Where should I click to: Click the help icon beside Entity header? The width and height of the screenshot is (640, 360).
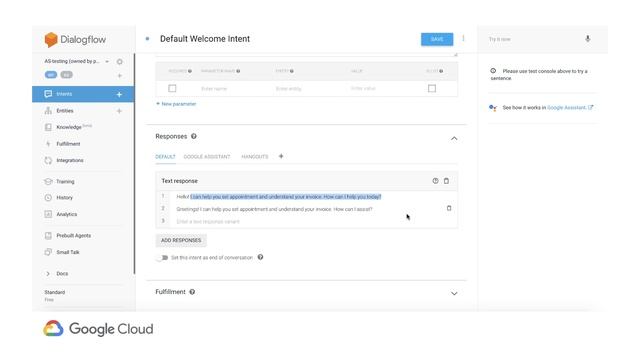click(x=291, y=71)
